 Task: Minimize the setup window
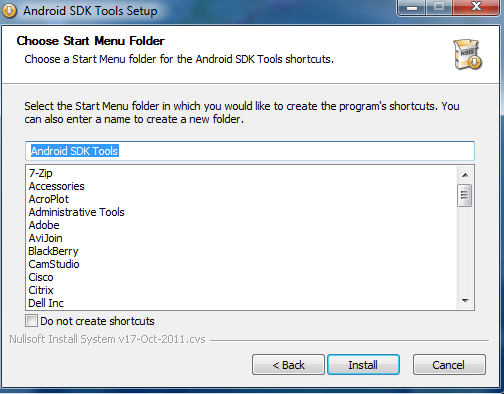coord(412,7)
